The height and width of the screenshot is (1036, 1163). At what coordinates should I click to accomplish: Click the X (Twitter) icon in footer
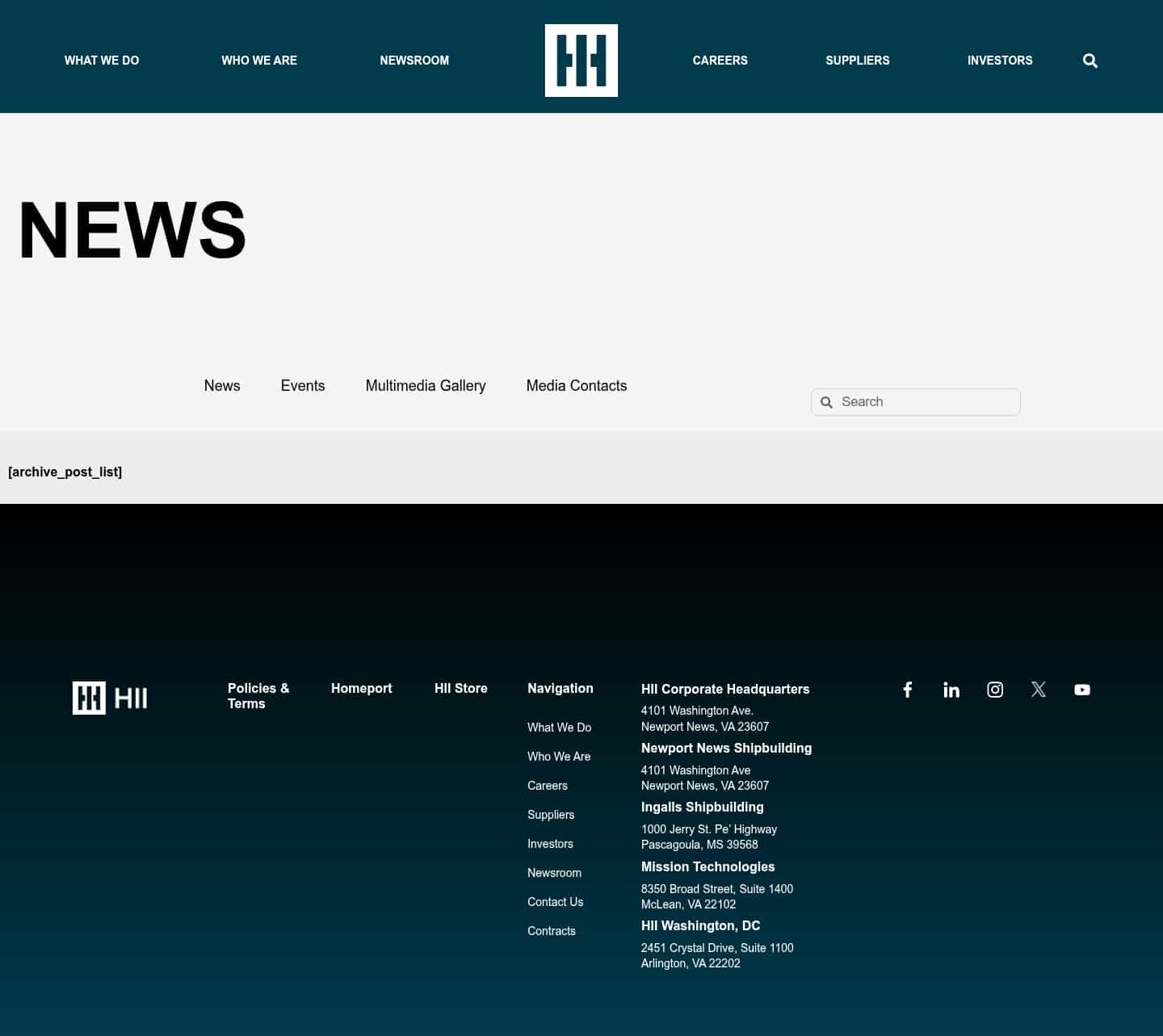[1038, 690]
